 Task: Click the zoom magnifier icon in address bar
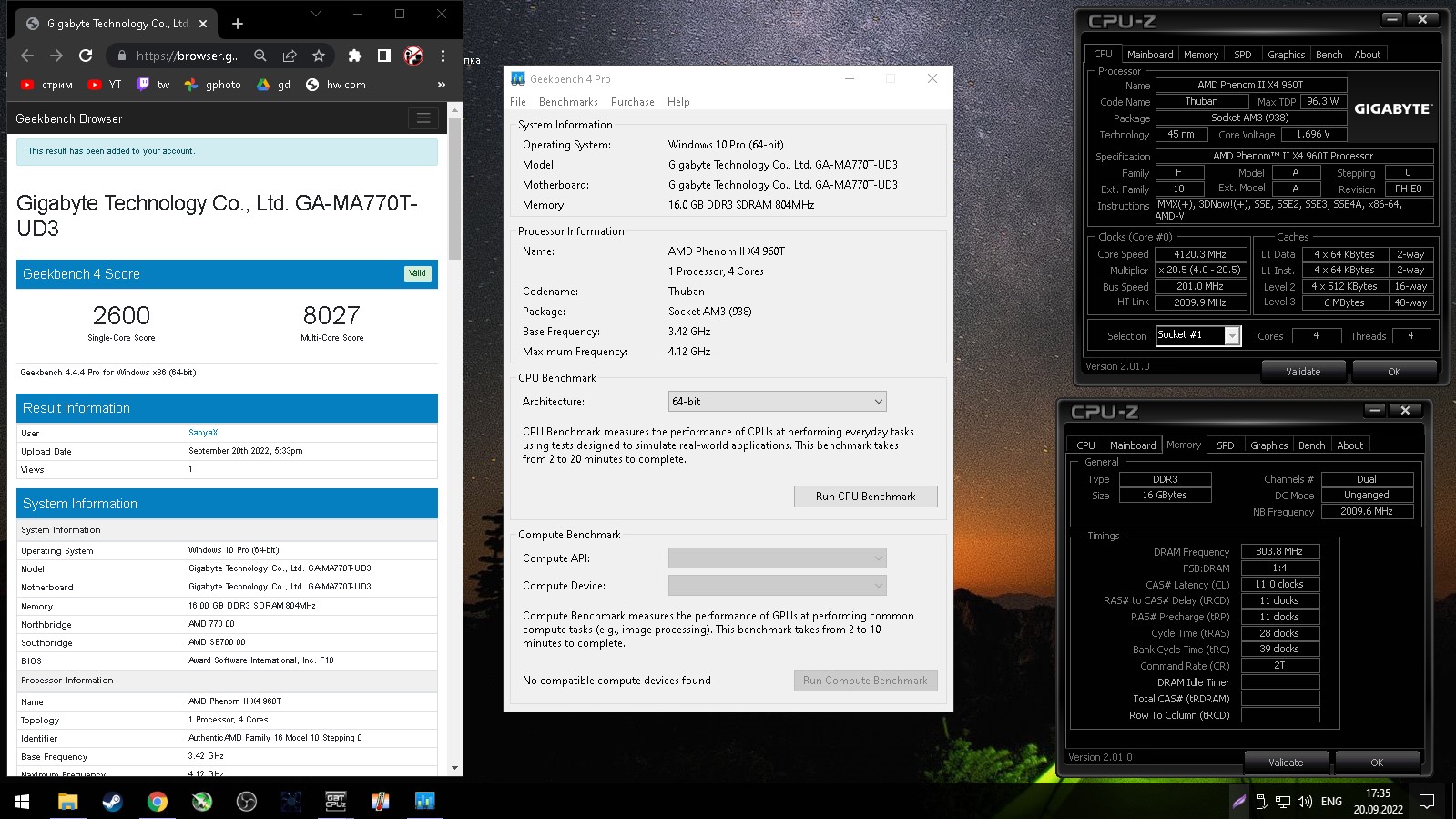tap(260, 56)
